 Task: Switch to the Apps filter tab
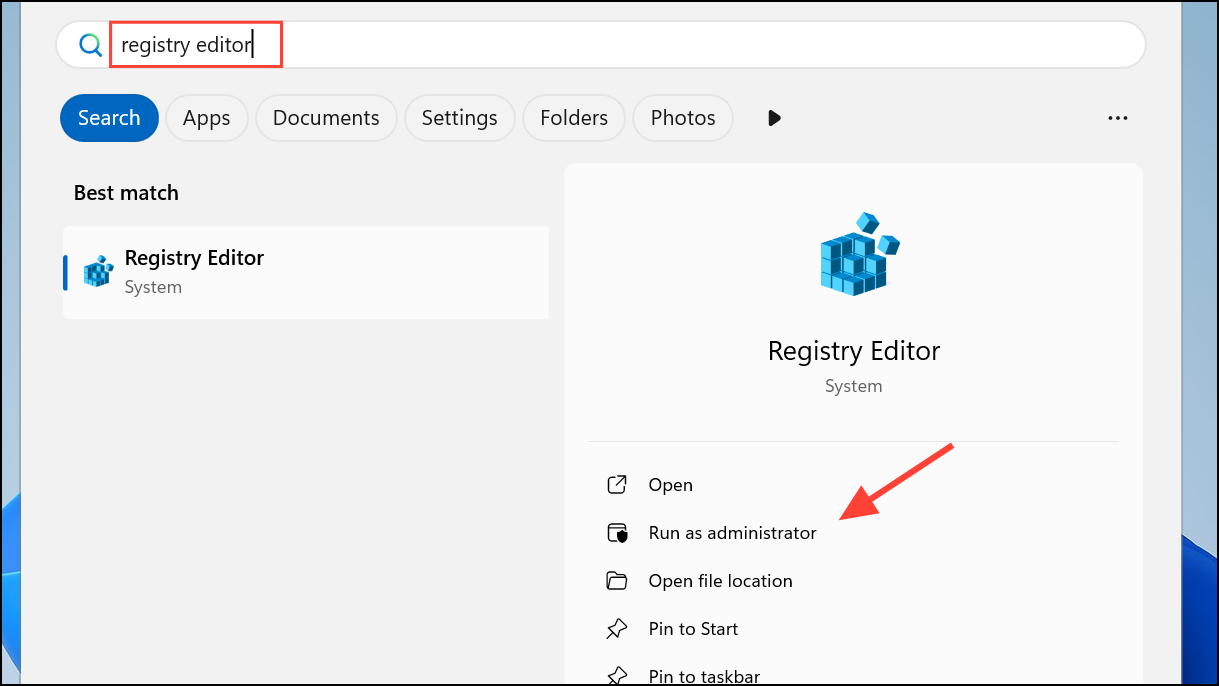(x=207, y=118)
